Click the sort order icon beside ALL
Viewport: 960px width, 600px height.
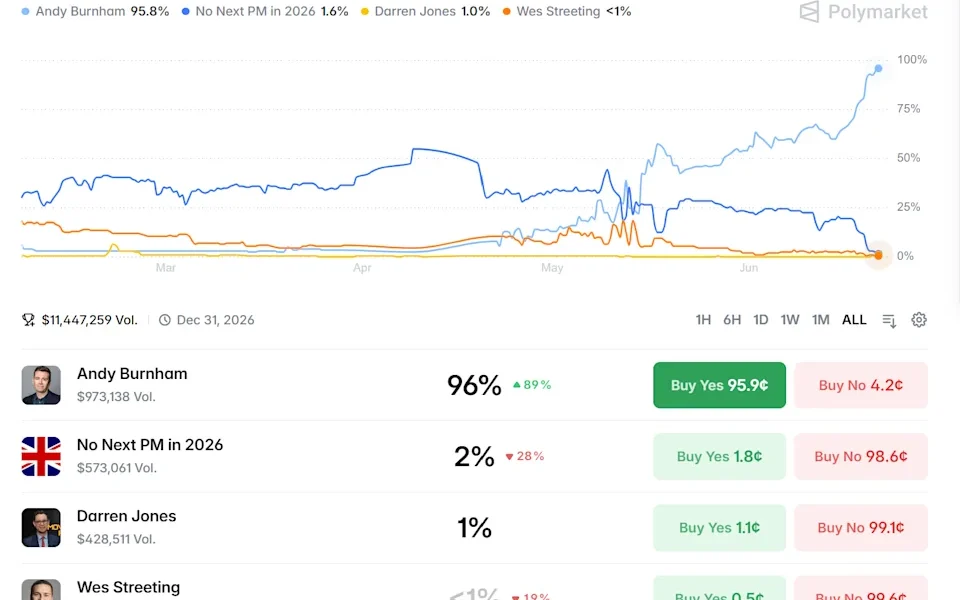click(889, 320)
